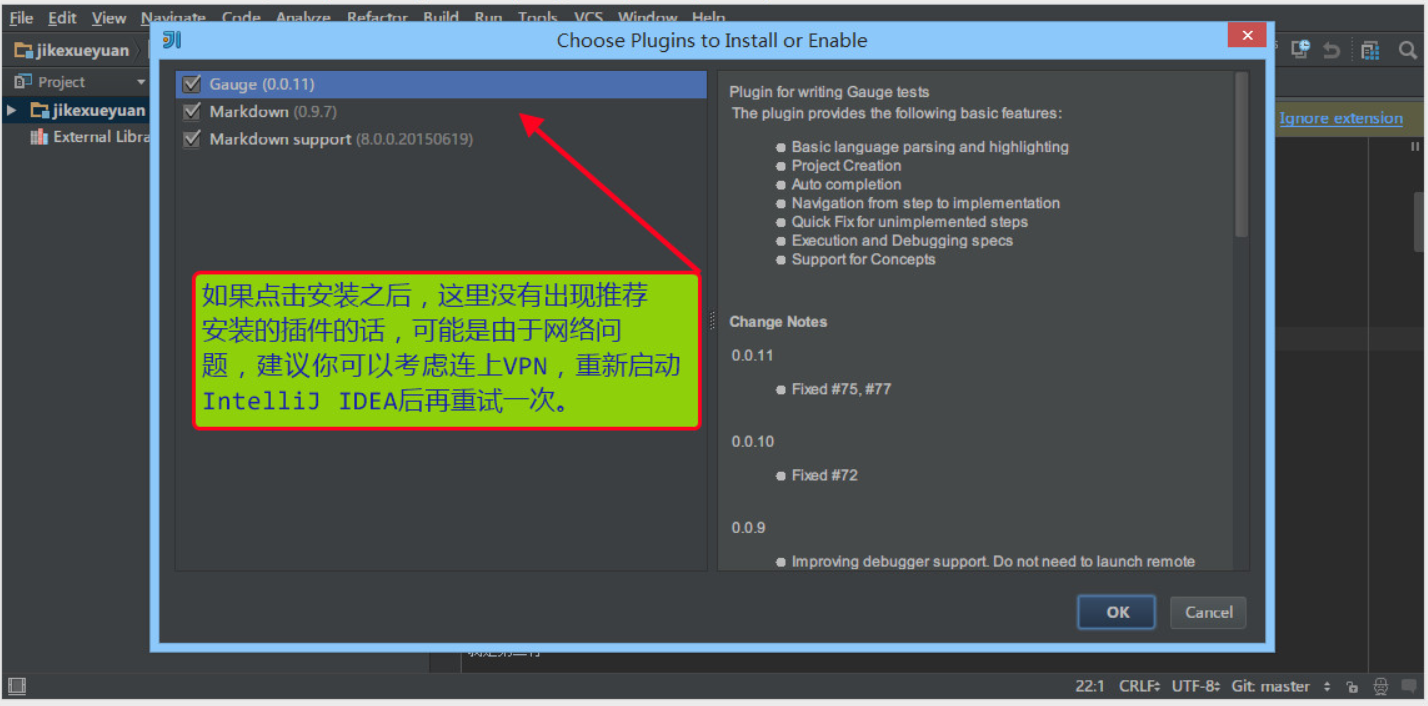Open the Project view dropdown arrow
The width and height of the screenshot is (1428, 706).
click(x=141, y=82)
